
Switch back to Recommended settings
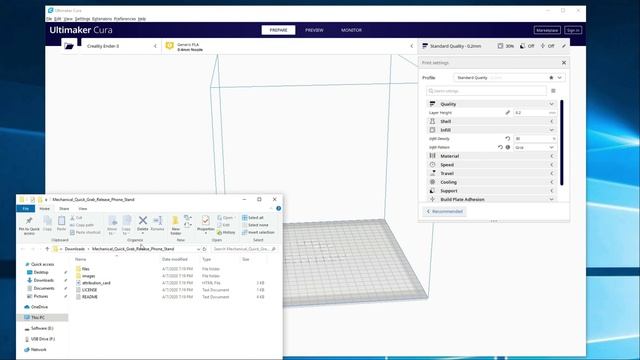[444, 211]
